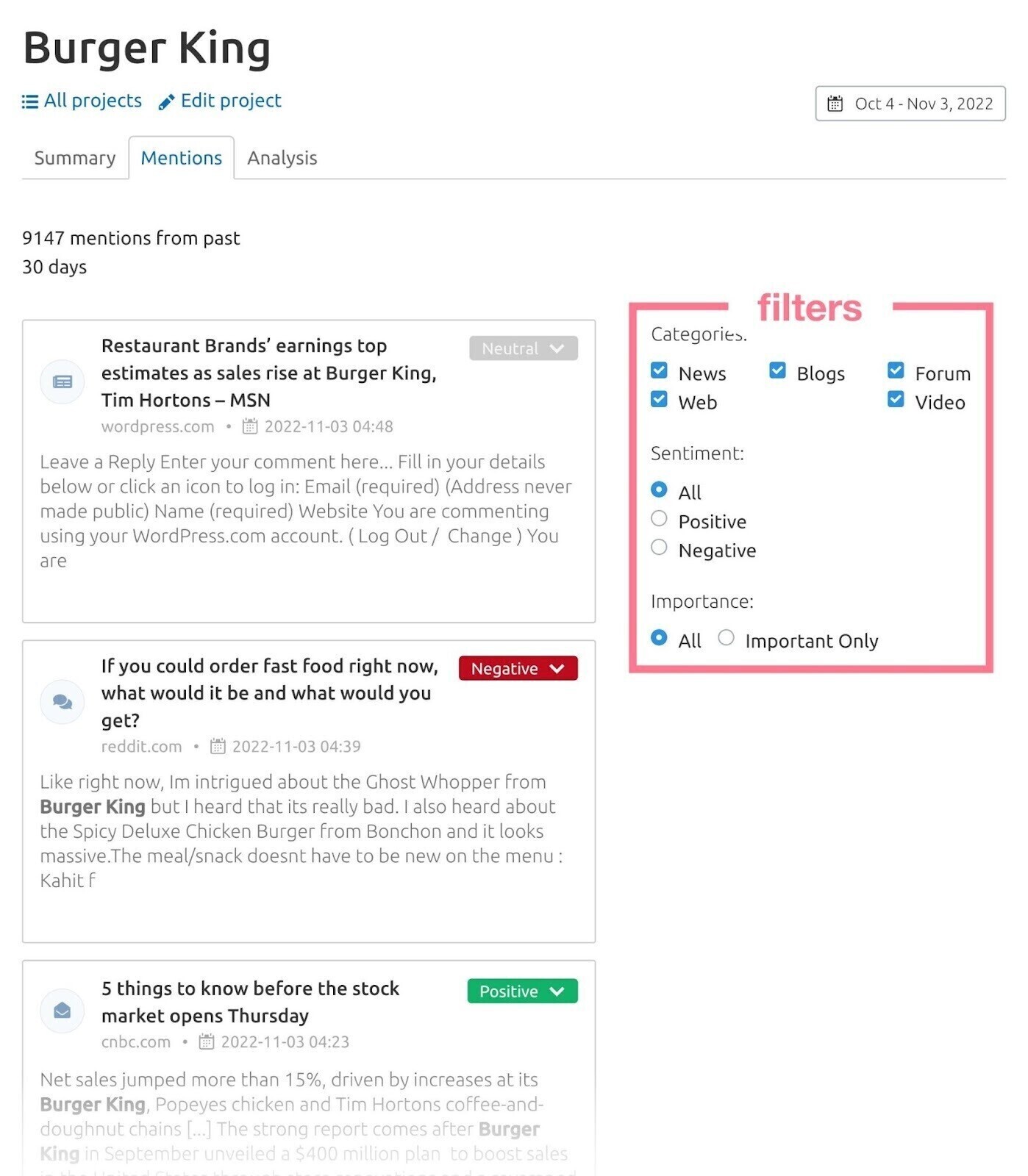
Task: Click the forum chat icon on reddit mention
Action: [63, 702]
